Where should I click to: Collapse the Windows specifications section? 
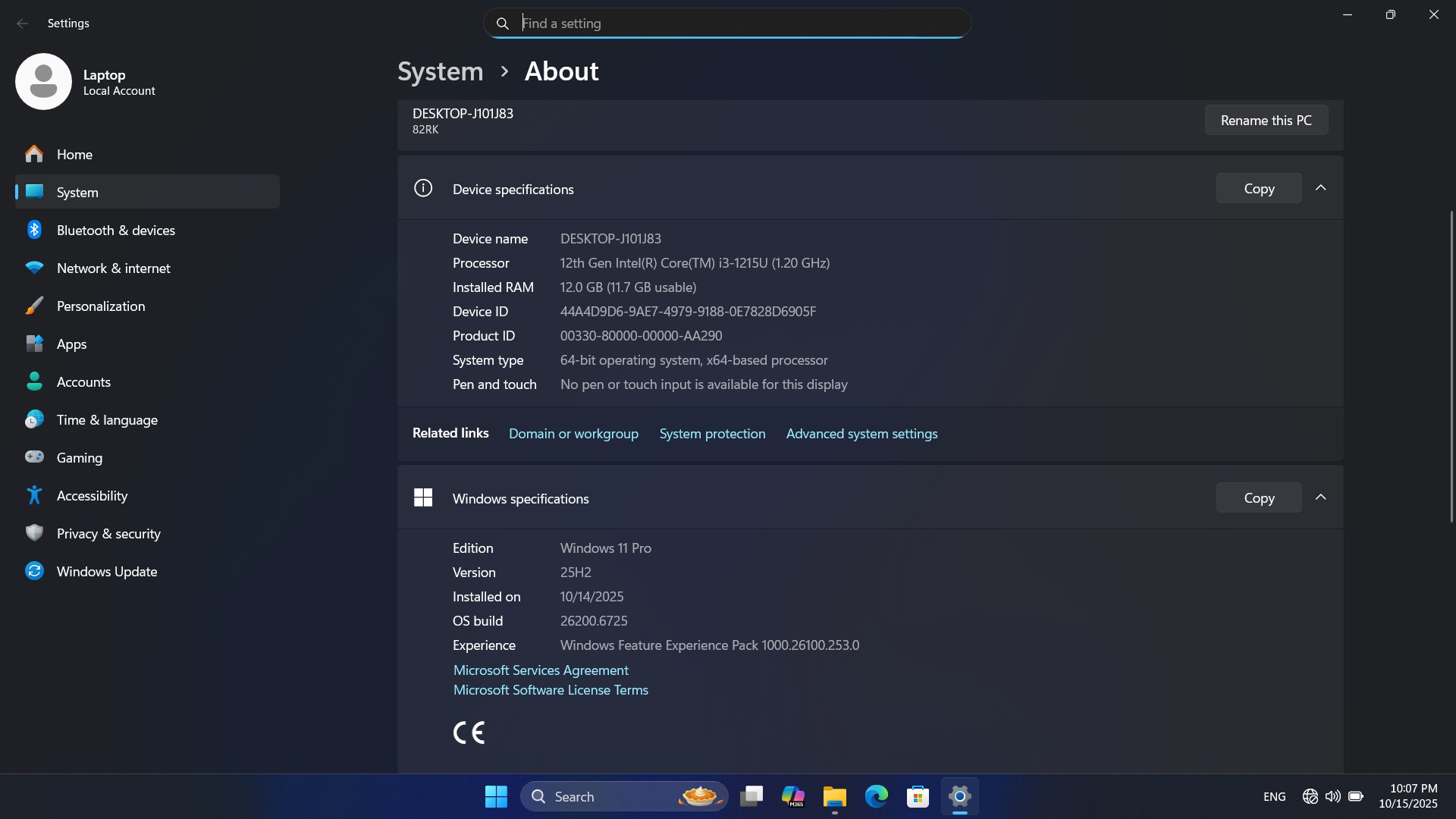pos(1320,497)
